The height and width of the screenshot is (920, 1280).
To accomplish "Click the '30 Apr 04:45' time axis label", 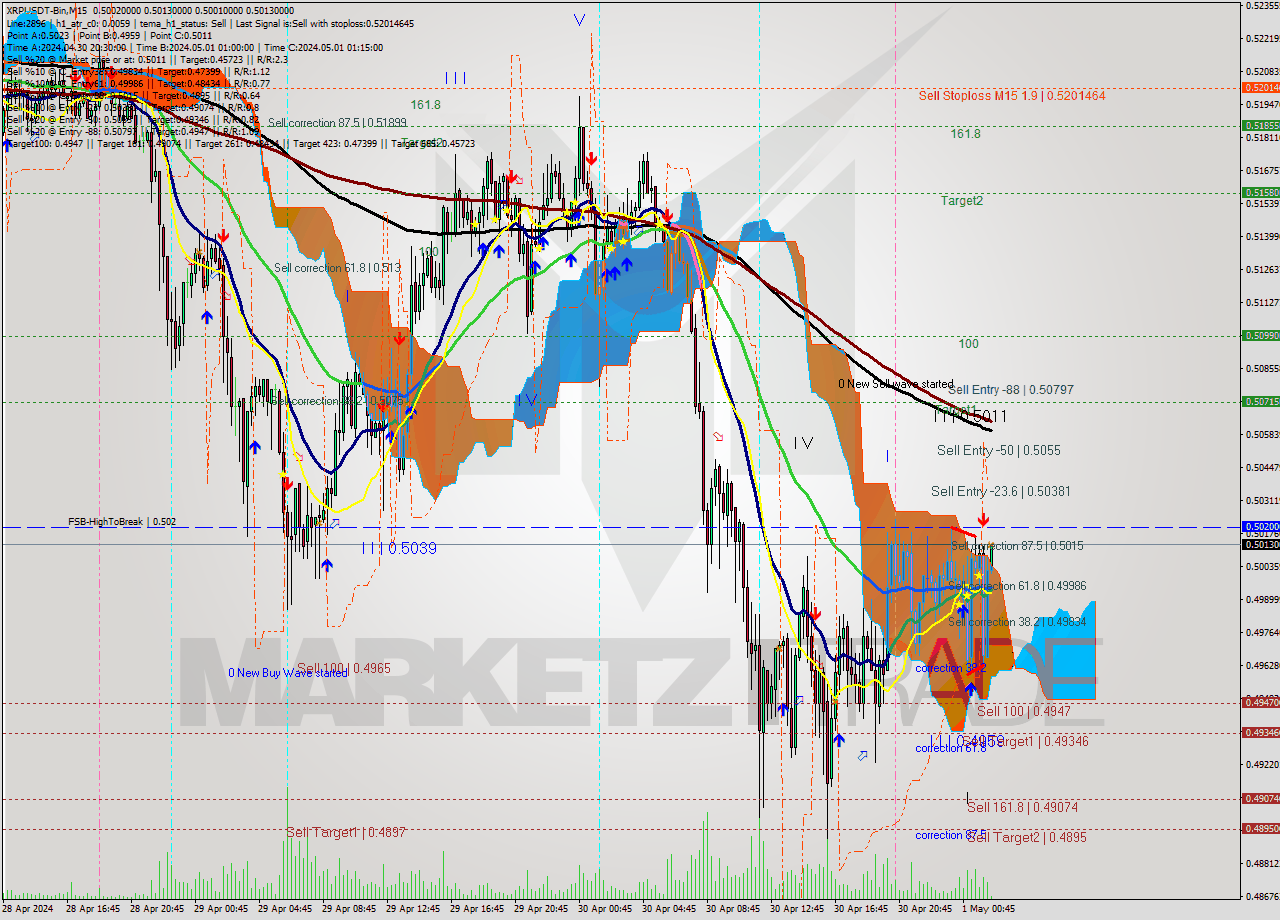I will coord(670,909).
